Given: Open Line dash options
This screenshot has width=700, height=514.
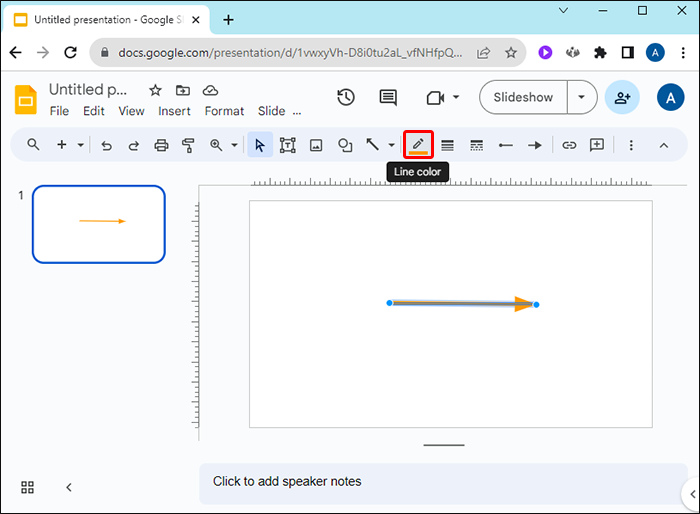Looking at the screenshot, I should 476,145.
